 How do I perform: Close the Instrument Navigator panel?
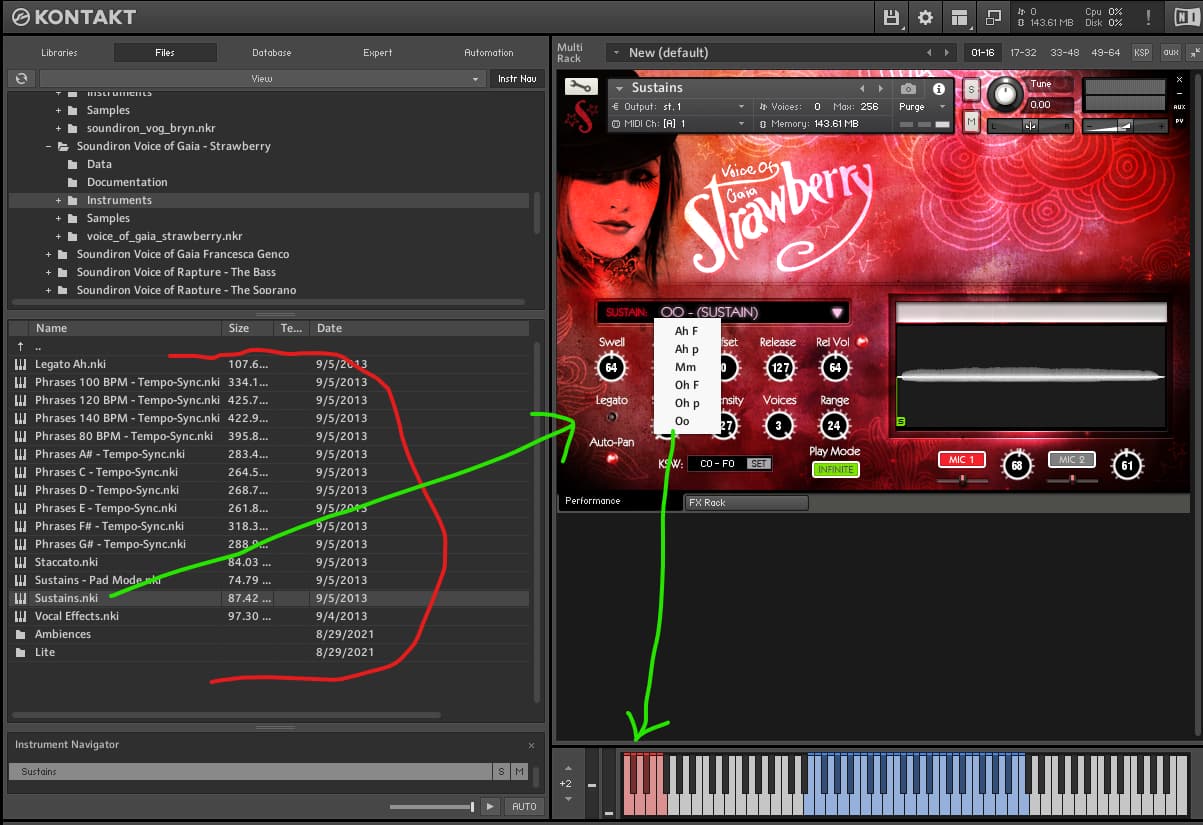click(531, 745)
